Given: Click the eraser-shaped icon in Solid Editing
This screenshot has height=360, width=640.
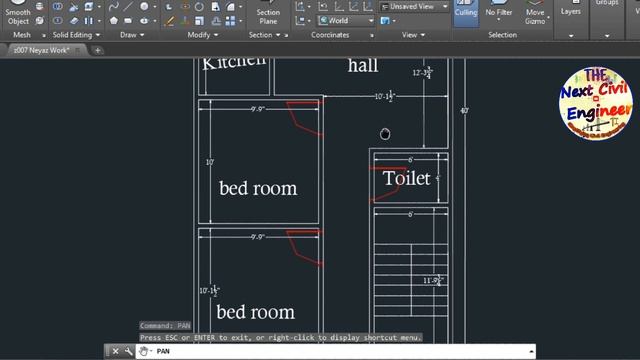Looking at the screenshot, I should click(73, 20).
